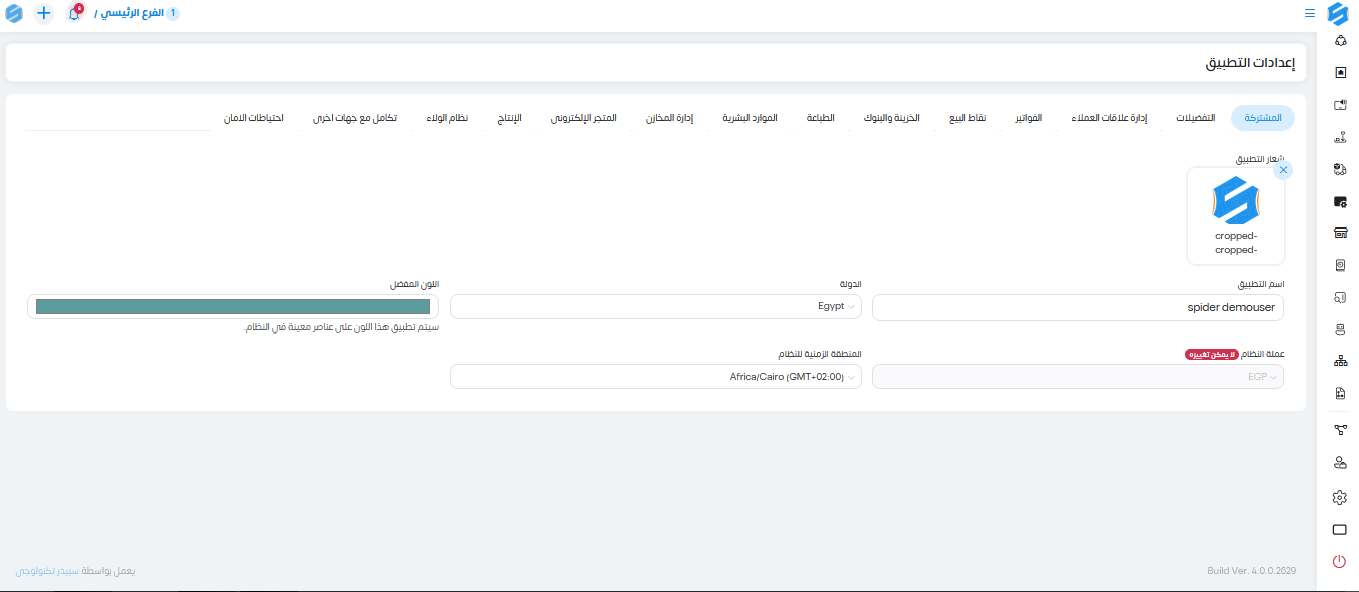1359x592 pixels.
Task: Open the wallet icon in the sidebar
Action: tap(1340, 202)
